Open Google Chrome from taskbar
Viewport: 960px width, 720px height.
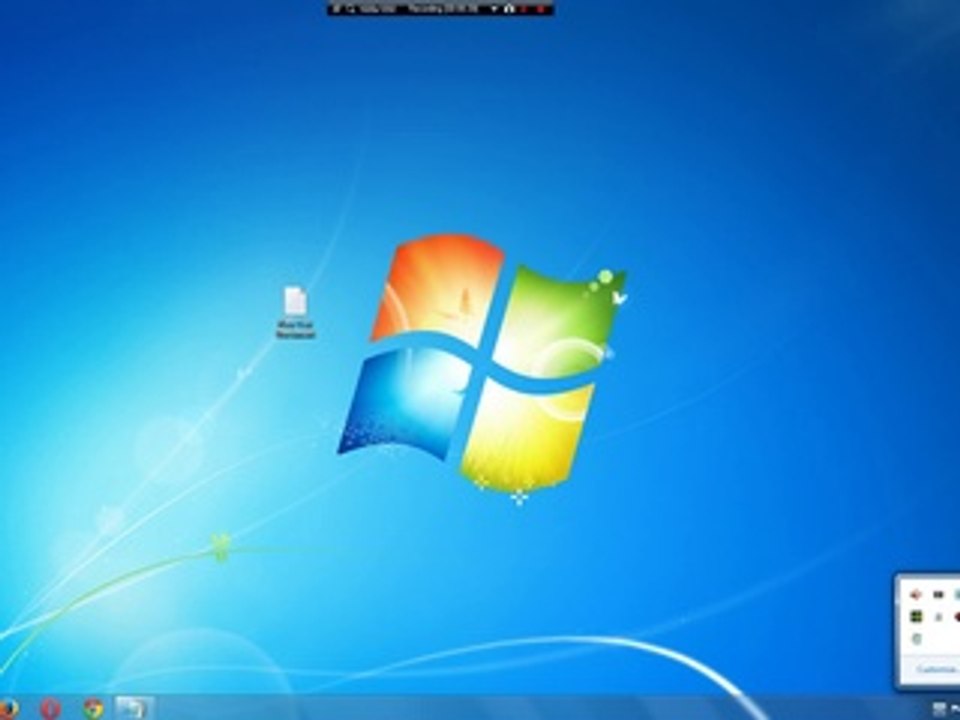(x=93, y=709)
